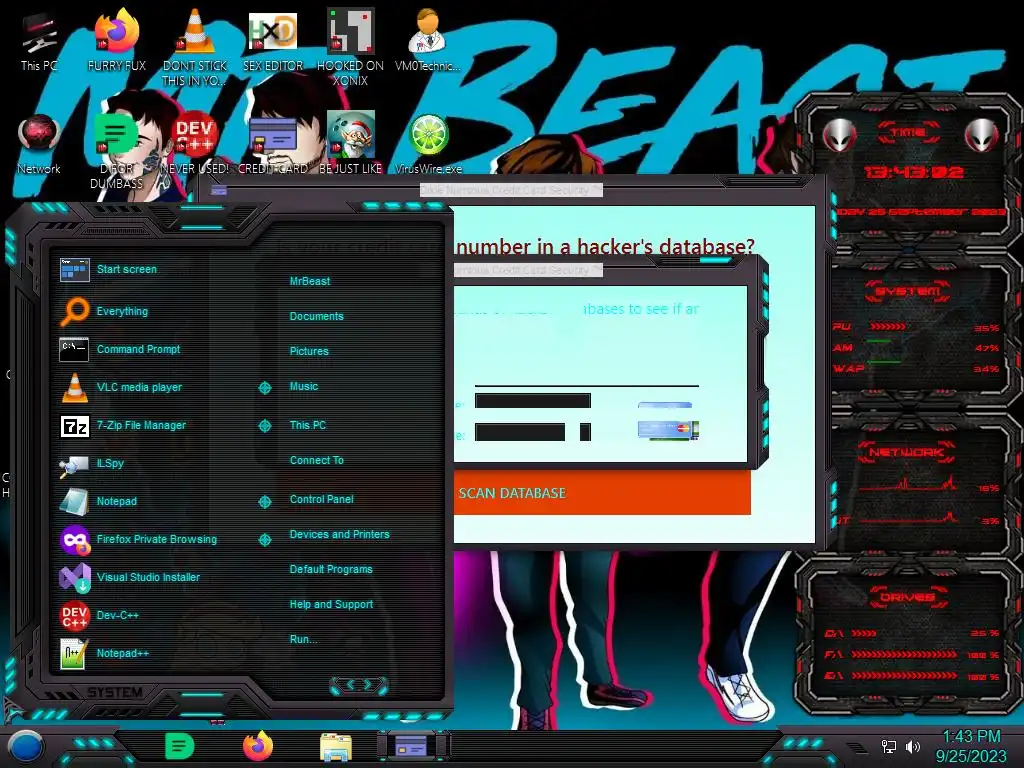Click the Command Prompt icon

[74, 349]
